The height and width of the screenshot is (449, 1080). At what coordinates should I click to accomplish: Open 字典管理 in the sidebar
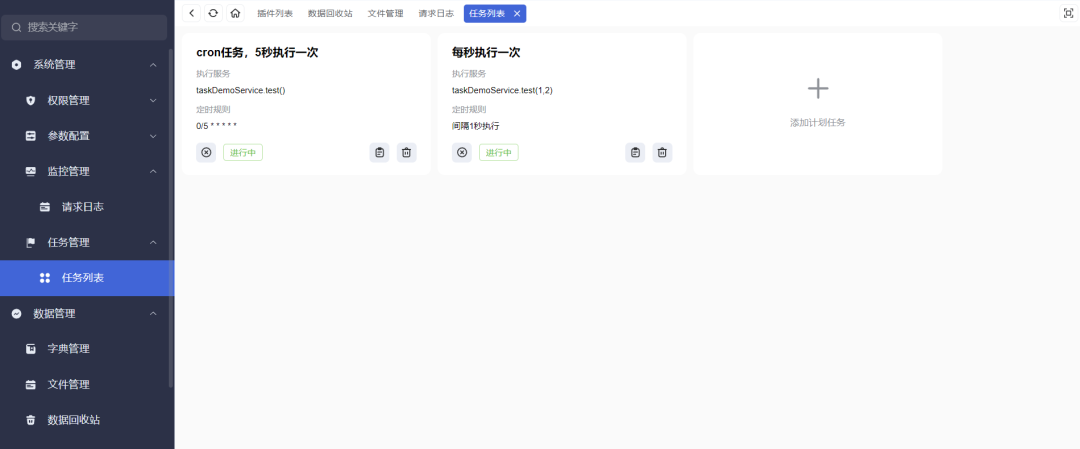click(87, 348)
